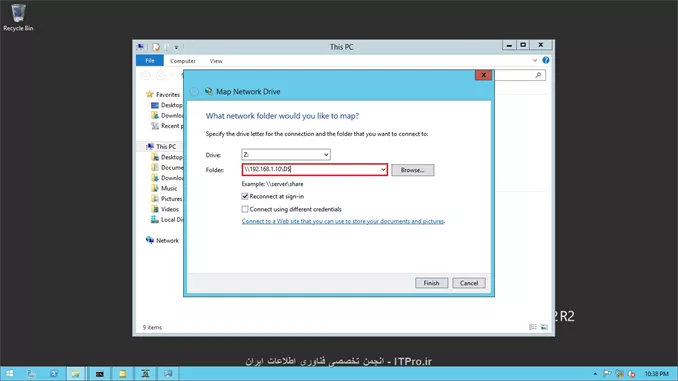678x381 pixels.
Task: Launch PowerShell from the taskbar
Action: pos(54,374)
